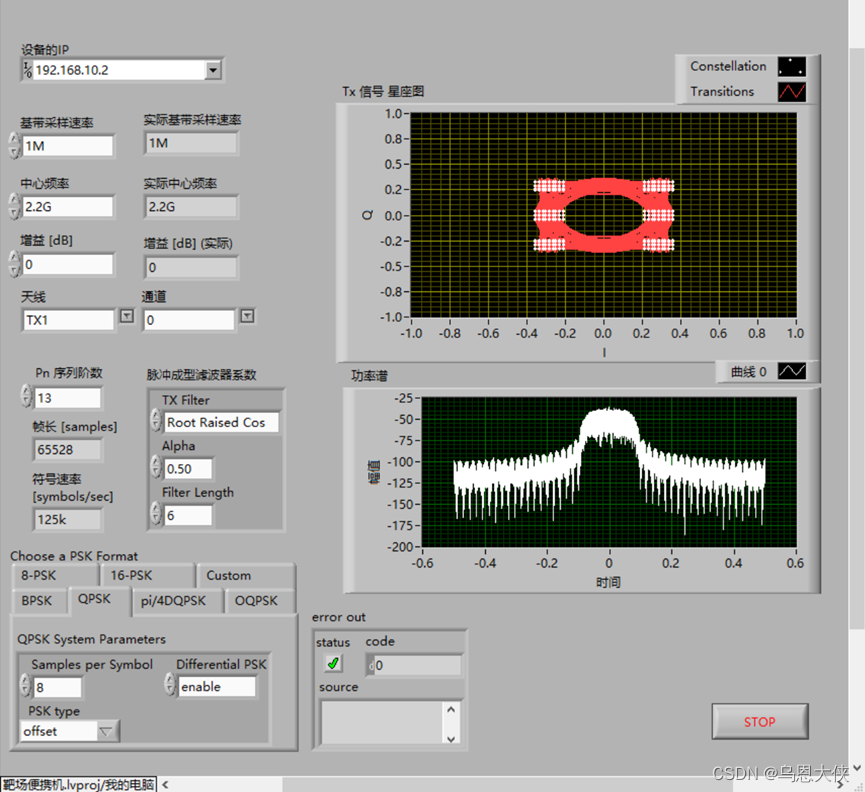
Task: Click the error source text box
Action: pyautogui.click(x=381, y=723)
